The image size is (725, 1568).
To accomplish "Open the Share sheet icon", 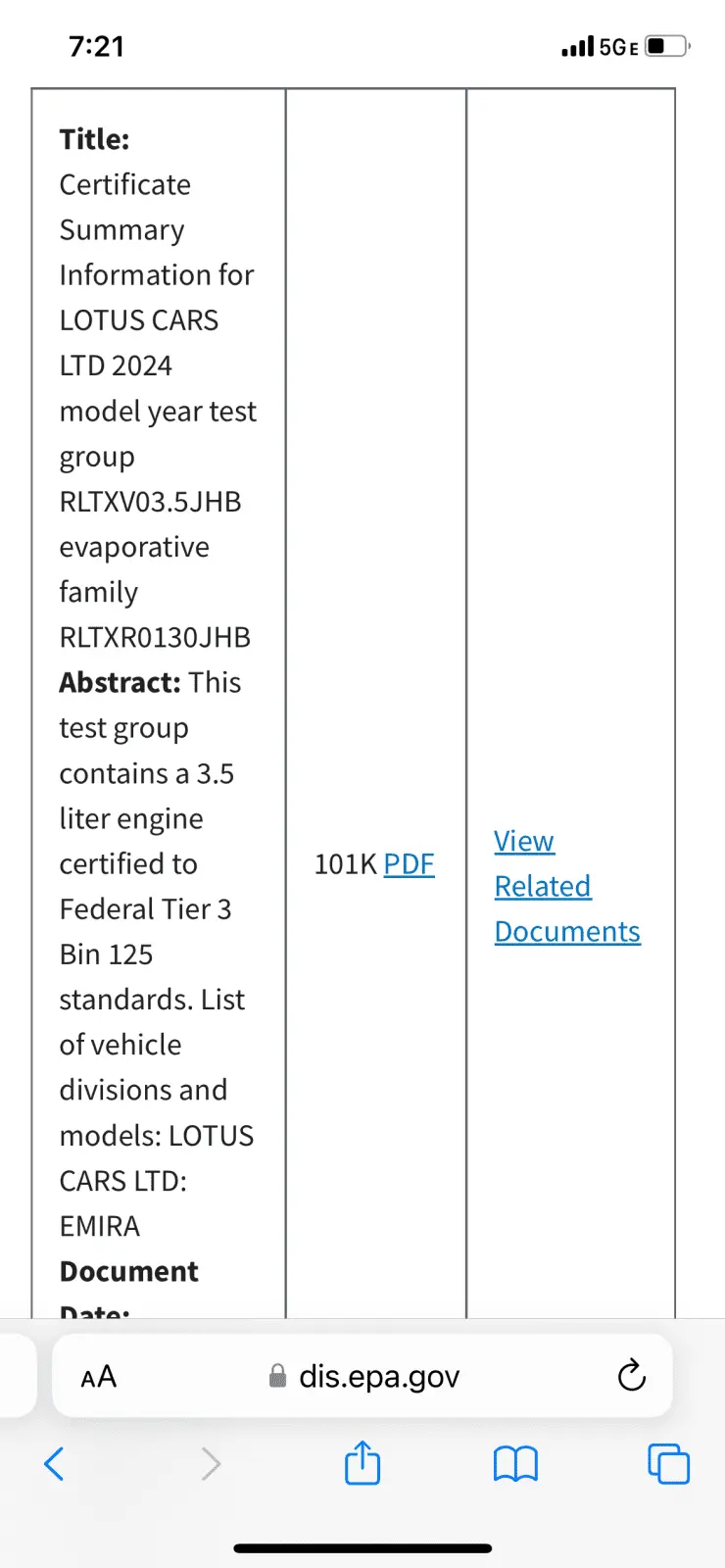I will (x=362, y=1463).
